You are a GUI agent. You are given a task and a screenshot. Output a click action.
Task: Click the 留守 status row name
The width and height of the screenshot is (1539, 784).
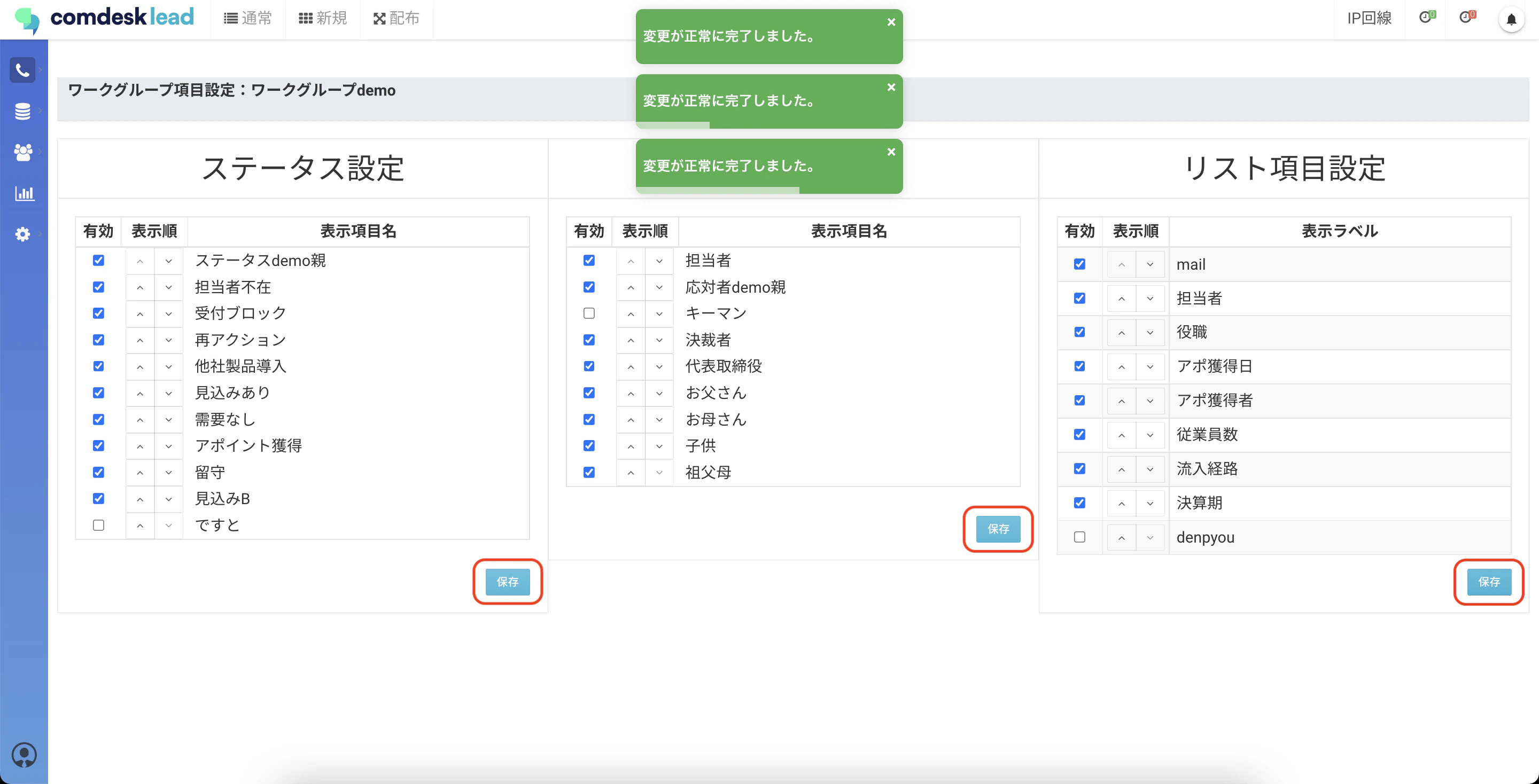[211, 472]
